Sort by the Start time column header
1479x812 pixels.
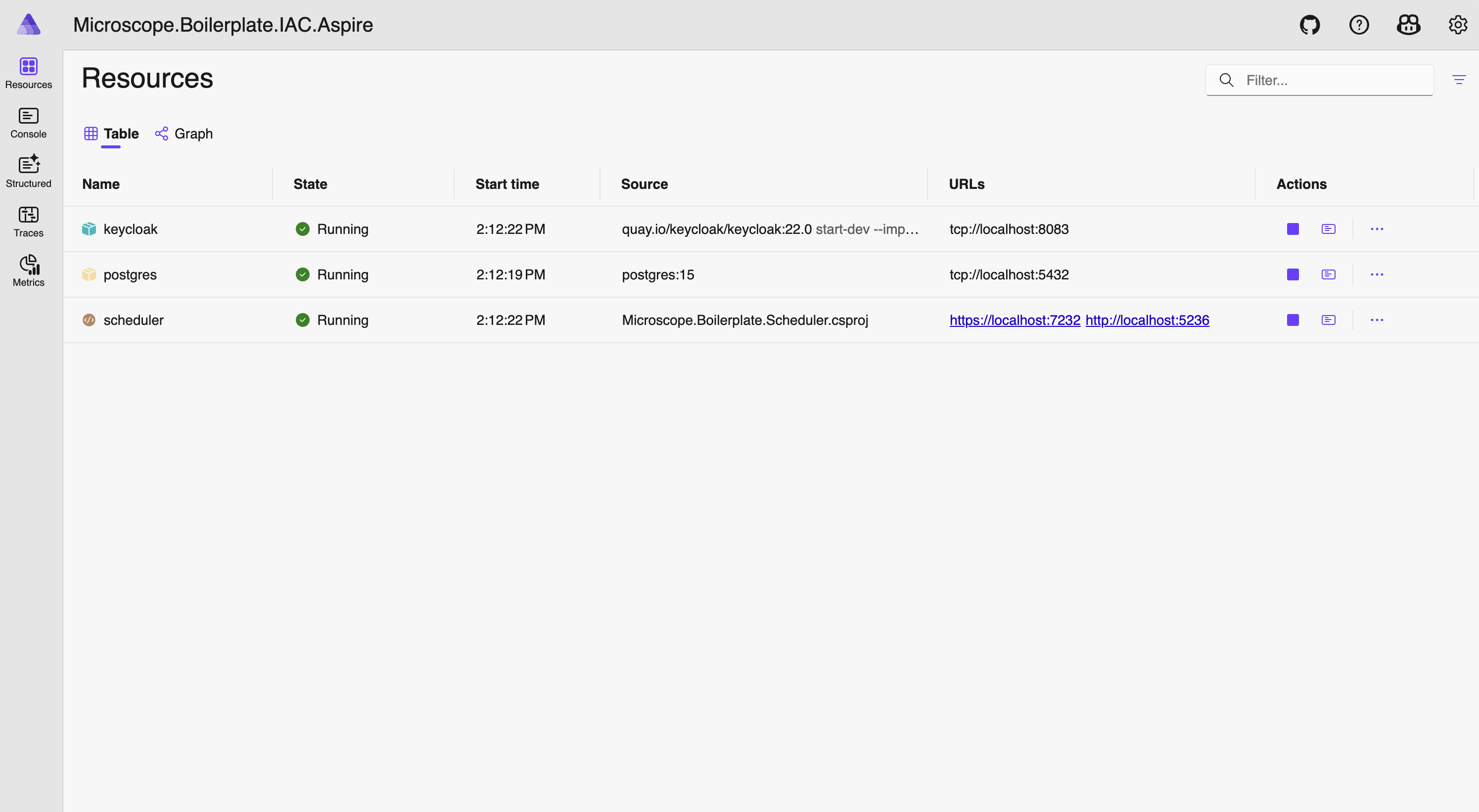pos(507,184)
